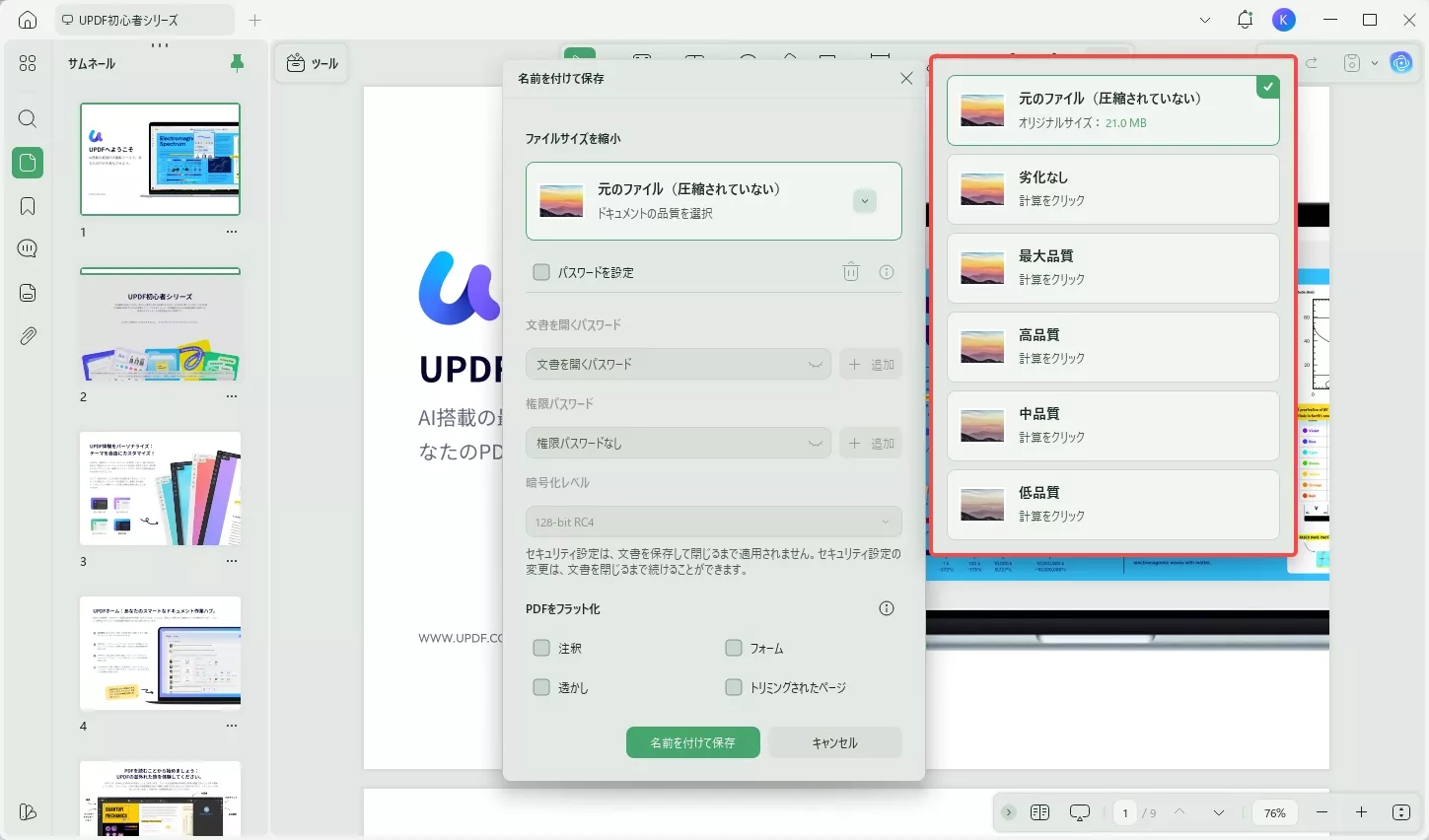The width and height of the screenshot is (1429, 840).
Task: Check the フォーム flatten option
Action: pos(733,648)
